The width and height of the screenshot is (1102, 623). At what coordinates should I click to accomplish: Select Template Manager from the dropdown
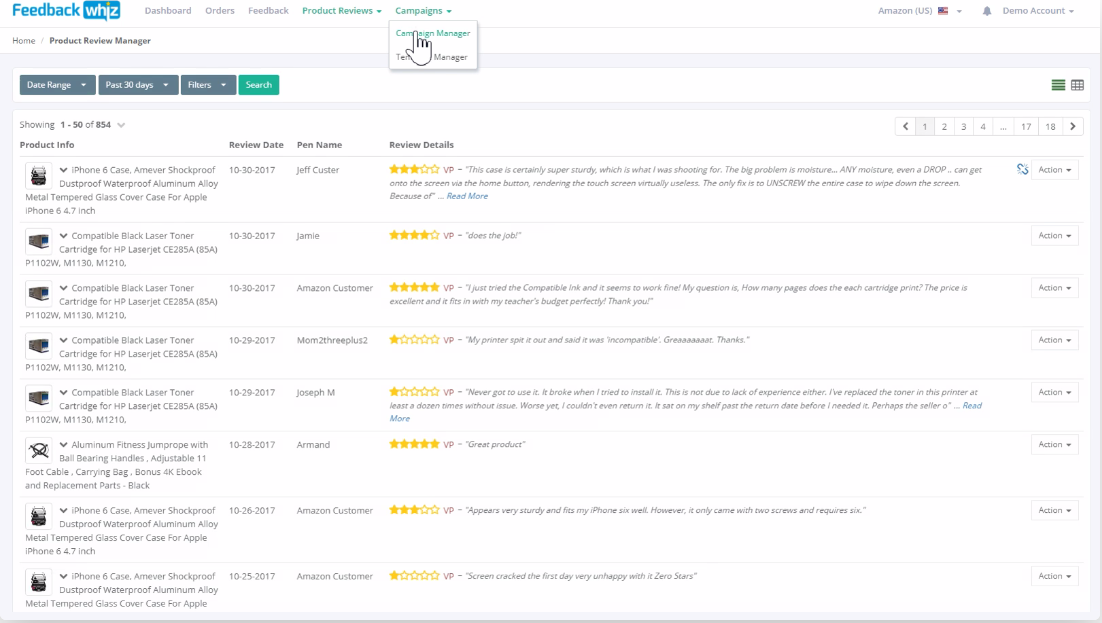click(433, 57)
